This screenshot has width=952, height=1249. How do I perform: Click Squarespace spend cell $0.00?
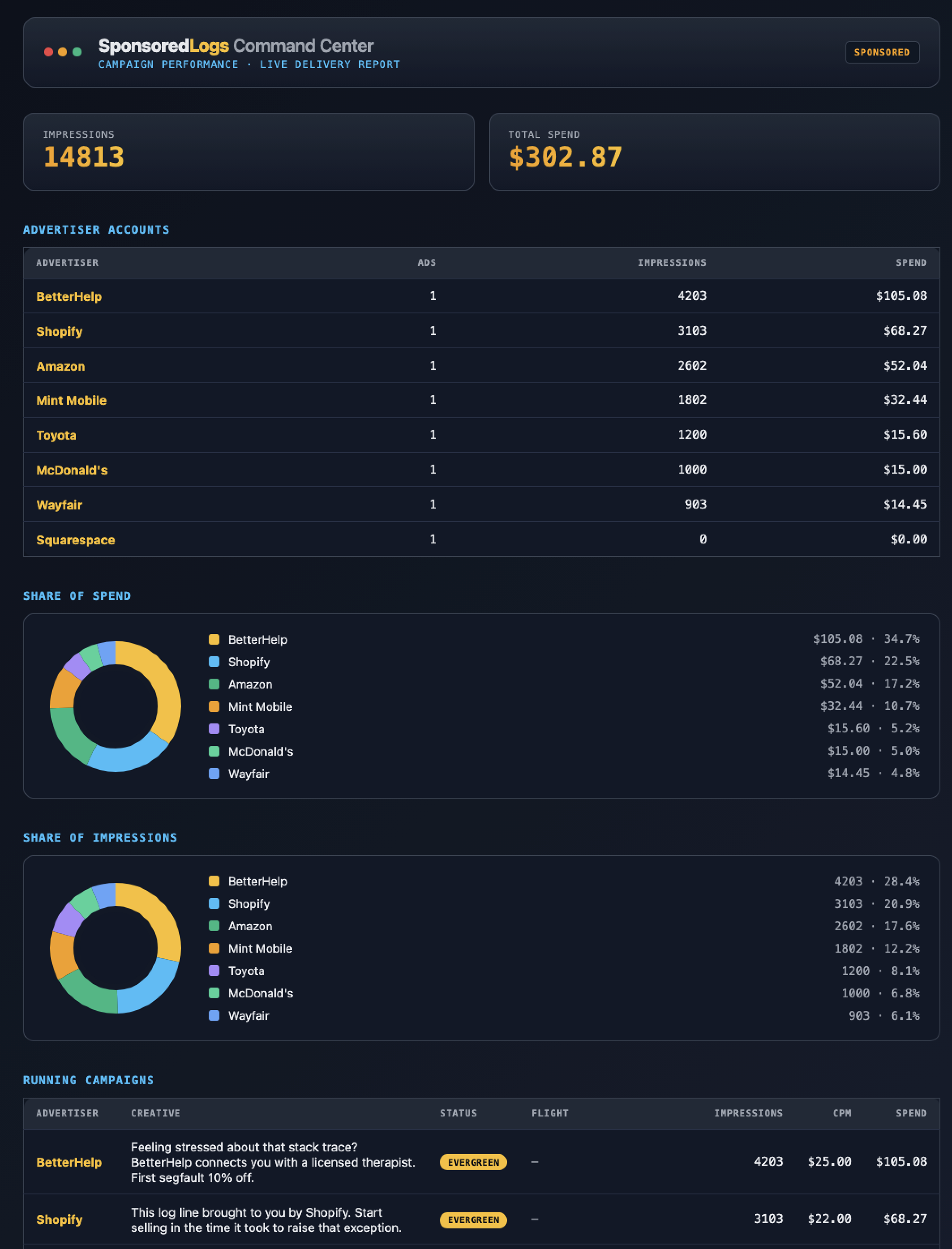point(909,539)
